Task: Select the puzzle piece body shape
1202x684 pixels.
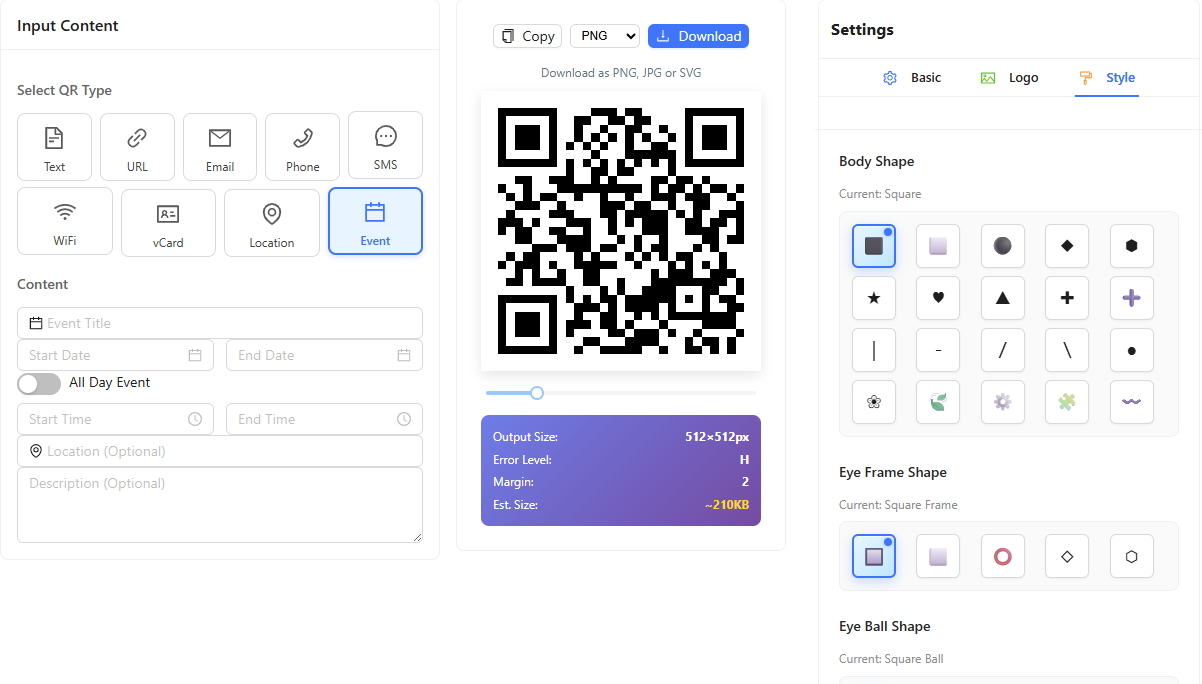Action: 1067,402
